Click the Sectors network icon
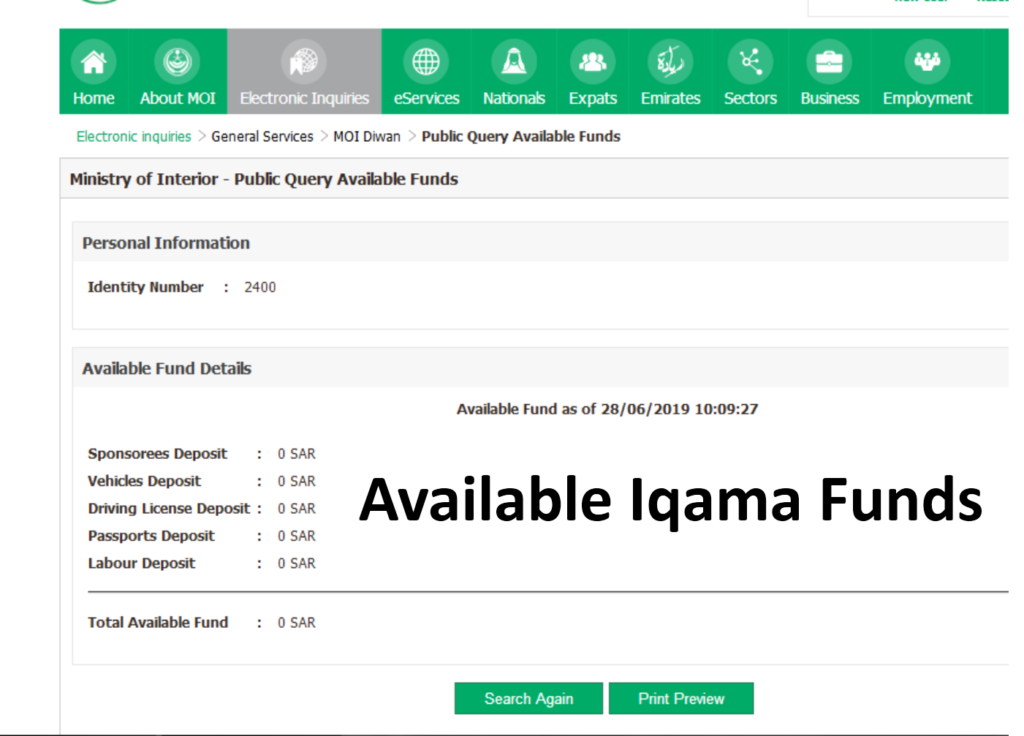1024x736 pixels. coord(750,62)
